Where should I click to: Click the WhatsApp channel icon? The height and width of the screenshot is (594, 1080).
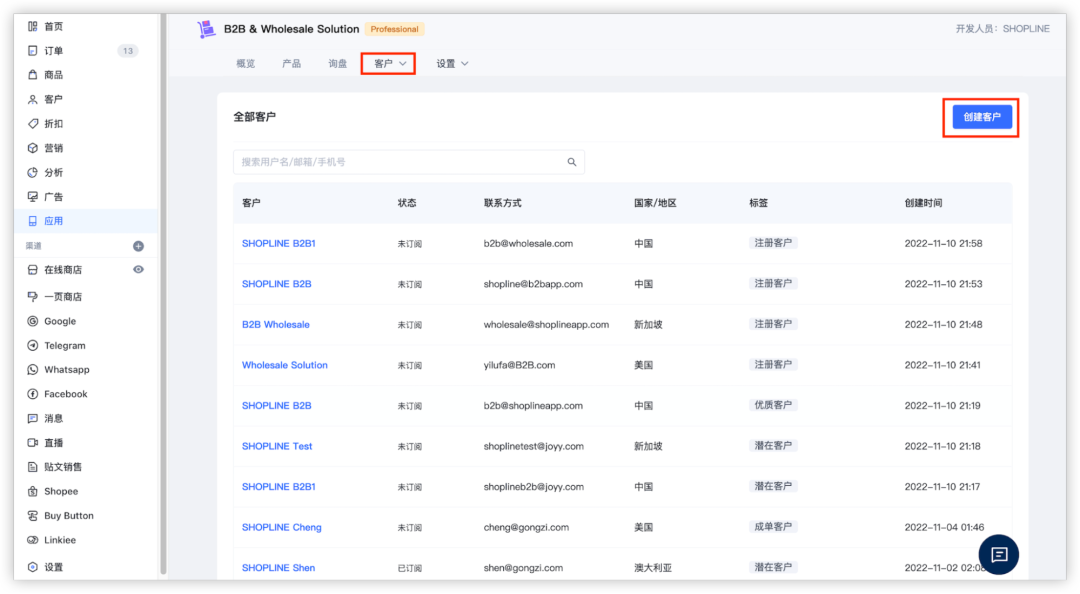coord(33,370)
